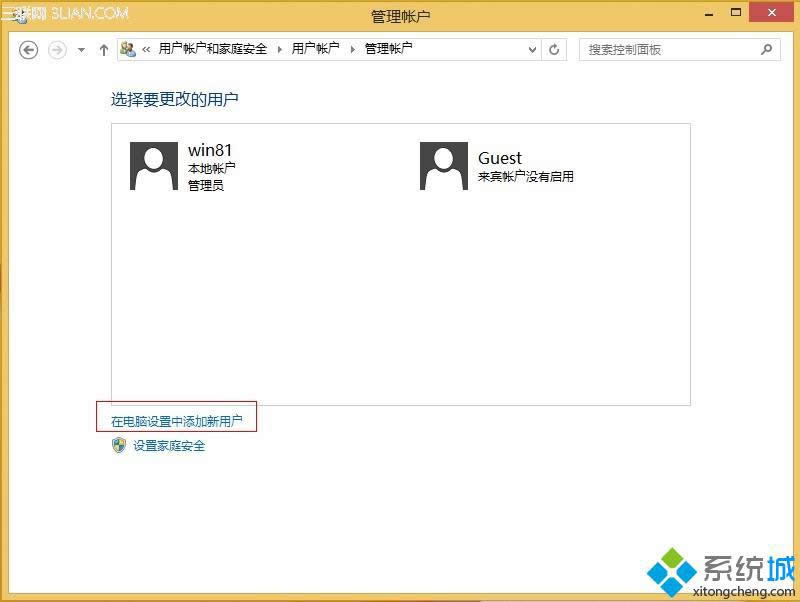Expand the « breadcrumb overflow chevron
The height and width of the screenshot is (602, 800).
tap(147, 49)
